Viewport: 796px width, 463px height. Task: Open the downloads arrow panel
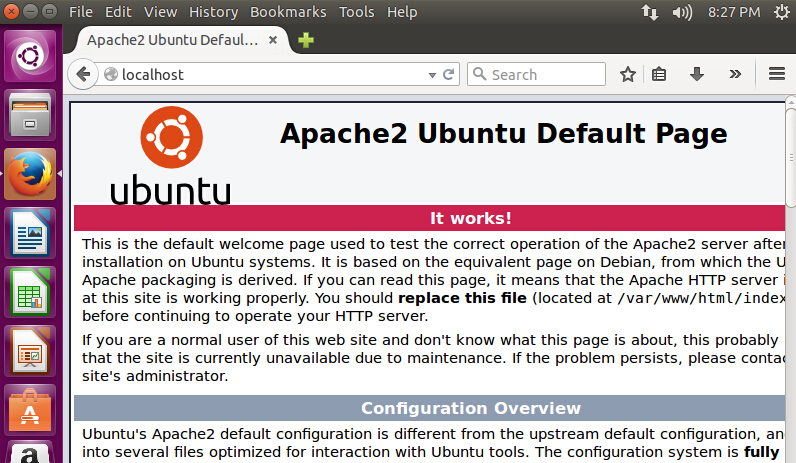[697, 74]
